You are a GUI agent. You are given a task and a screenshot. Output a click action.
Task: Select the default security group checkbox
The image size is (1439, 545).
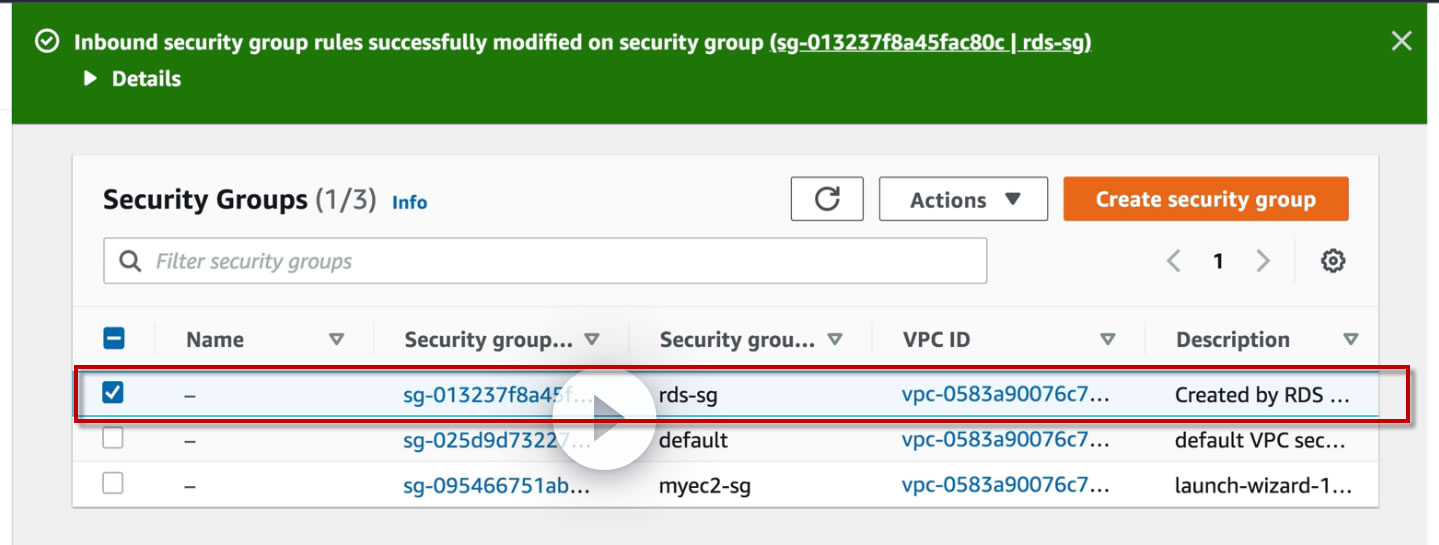(x=114, y=438)
